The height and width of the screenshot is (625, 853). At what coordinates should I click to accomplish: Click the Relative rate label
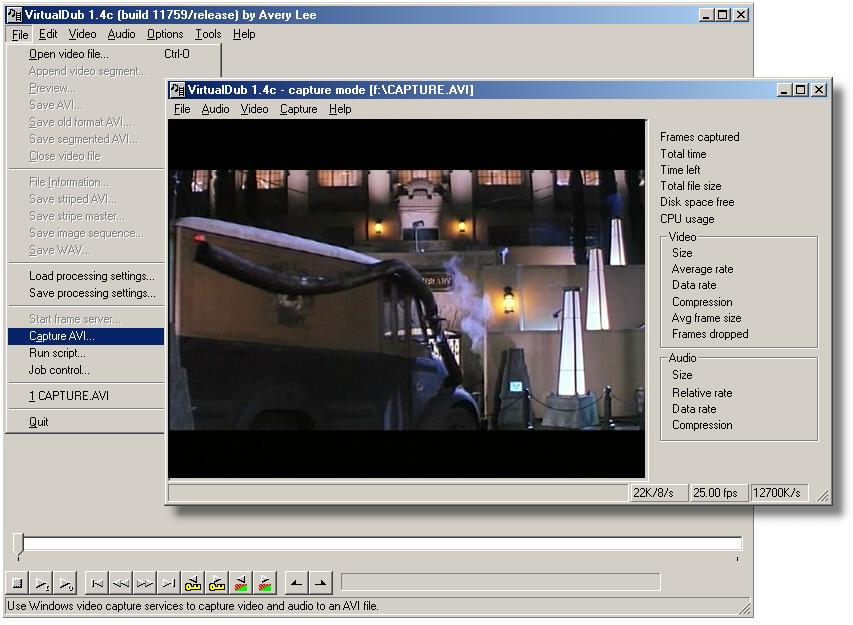pyautogui.click(x=702, y=393)
